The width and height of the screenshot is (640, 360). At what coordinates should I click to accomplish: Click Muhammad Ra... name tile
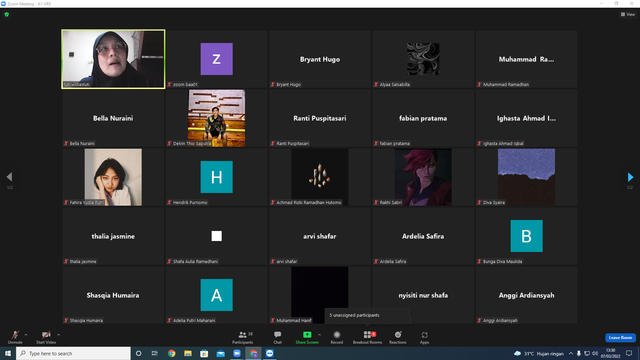tap(526, 59)
